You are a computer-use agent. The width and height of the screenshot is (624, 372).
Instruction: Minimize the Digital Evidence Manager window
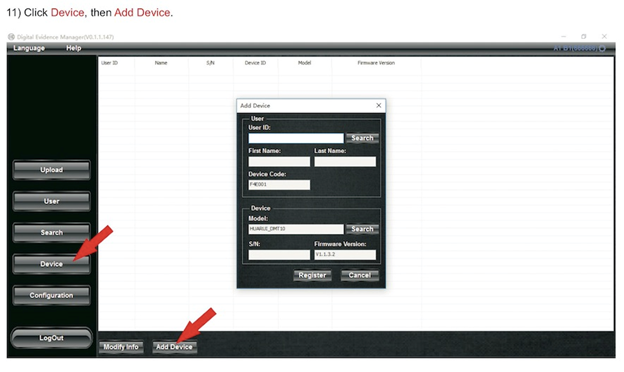point(563,36)
